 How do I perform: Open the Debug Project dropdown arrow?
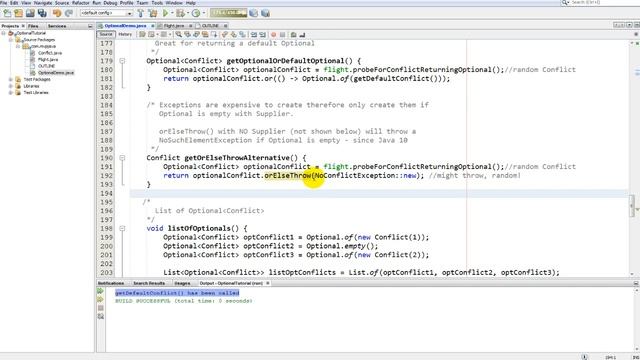pos(187,13)
